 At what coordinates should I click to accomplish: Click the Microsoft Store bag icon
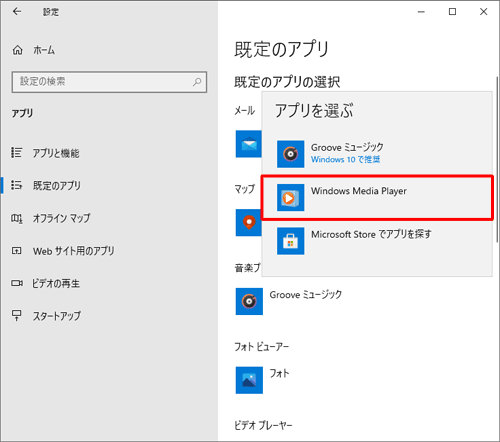coord(290,241)
